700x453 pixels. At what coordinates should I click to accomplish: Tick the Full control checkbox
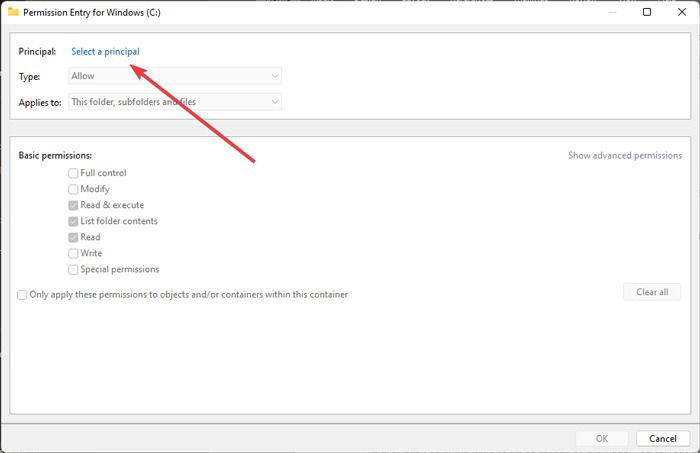click(73, 173)
